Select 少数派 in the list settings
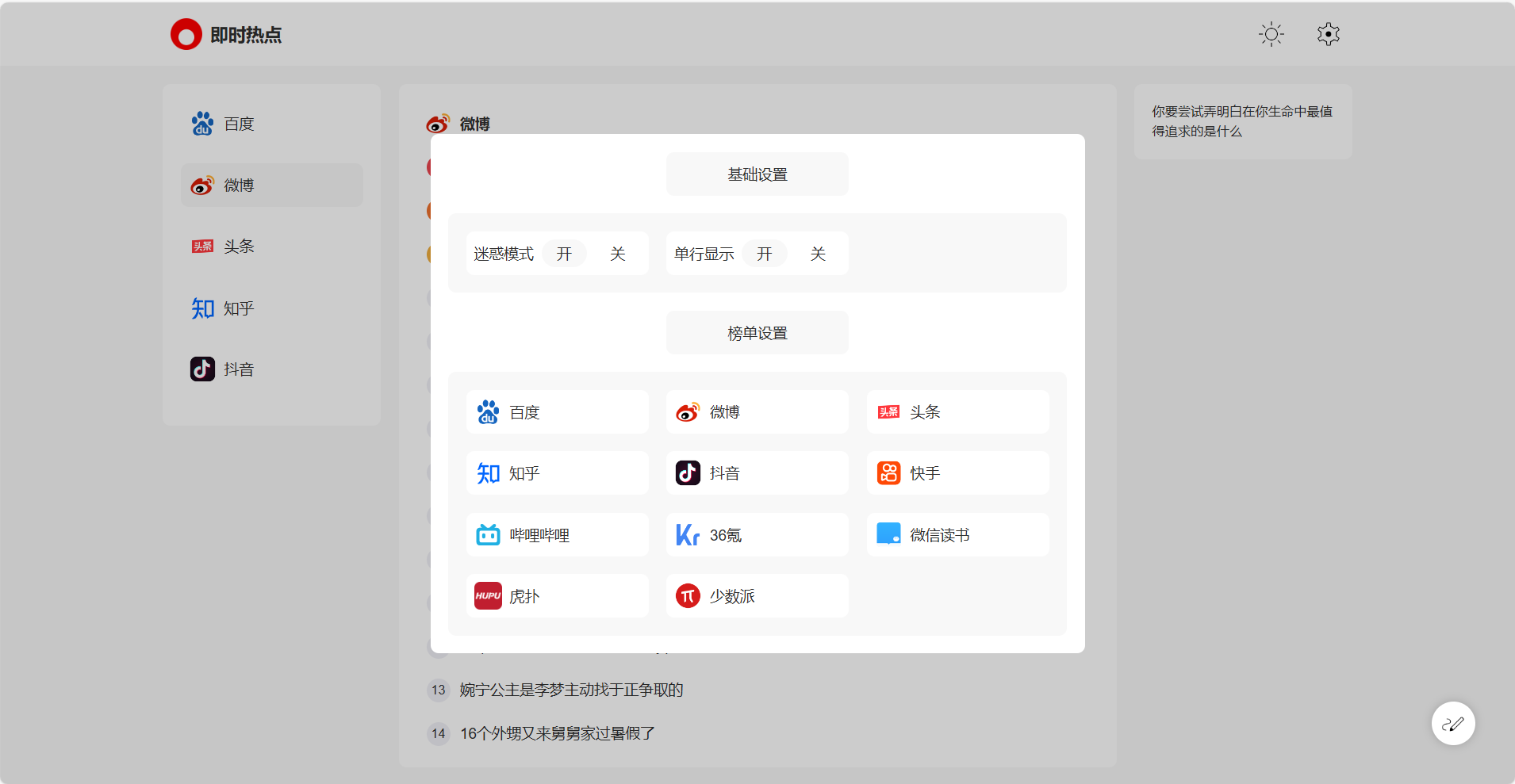The image size is (1515, 784). tap(757, 596)
